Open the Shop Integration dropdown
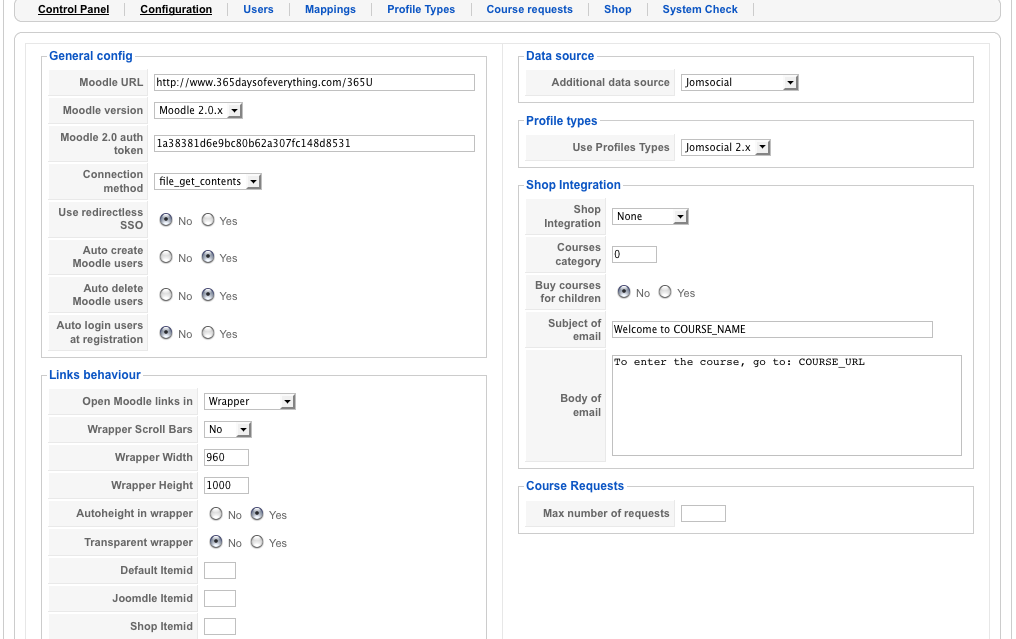The image size is (1016, 639). [x=650, y=217]
